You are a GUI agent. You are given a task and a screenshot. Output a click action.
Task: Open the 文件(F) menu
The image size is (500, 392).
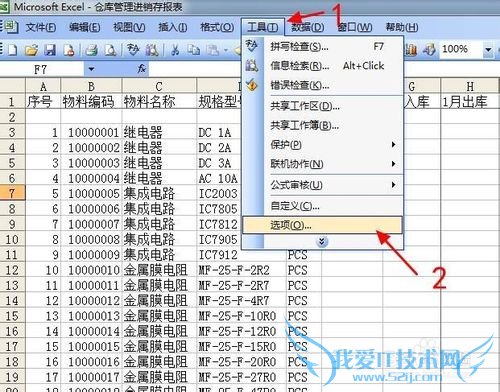point(41,27)
